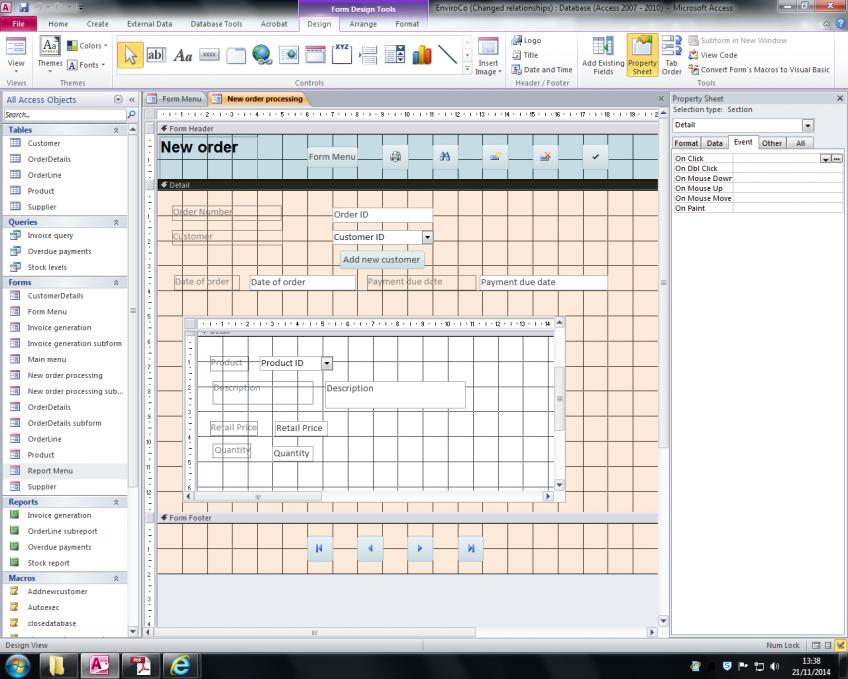Choose the Option Group (XYZ) control tool

coord(342,55)
